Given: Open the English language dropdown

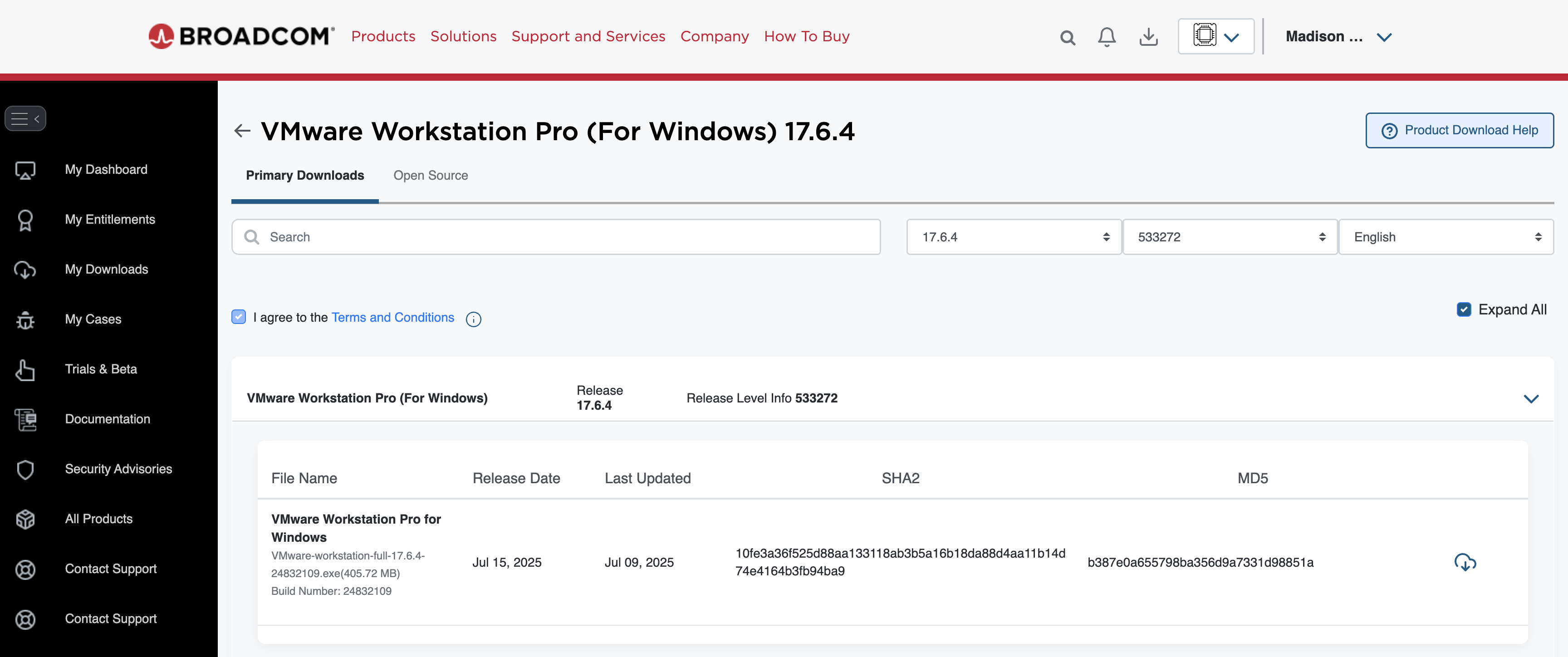Looking at the screenshot, I should tap(1445, 237).
